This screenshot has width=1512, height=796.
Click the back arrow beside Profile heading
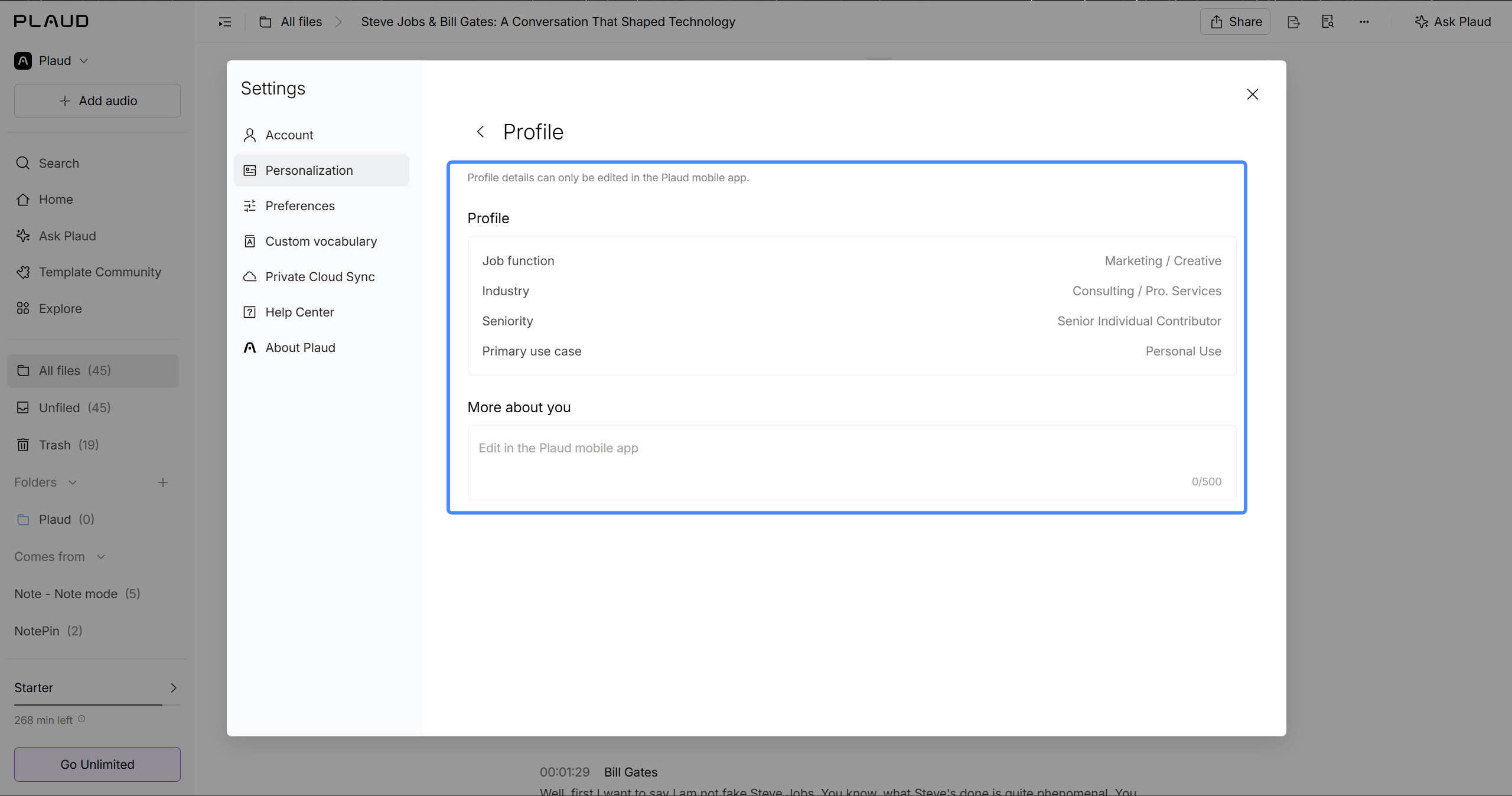click(x=480, y=132)
